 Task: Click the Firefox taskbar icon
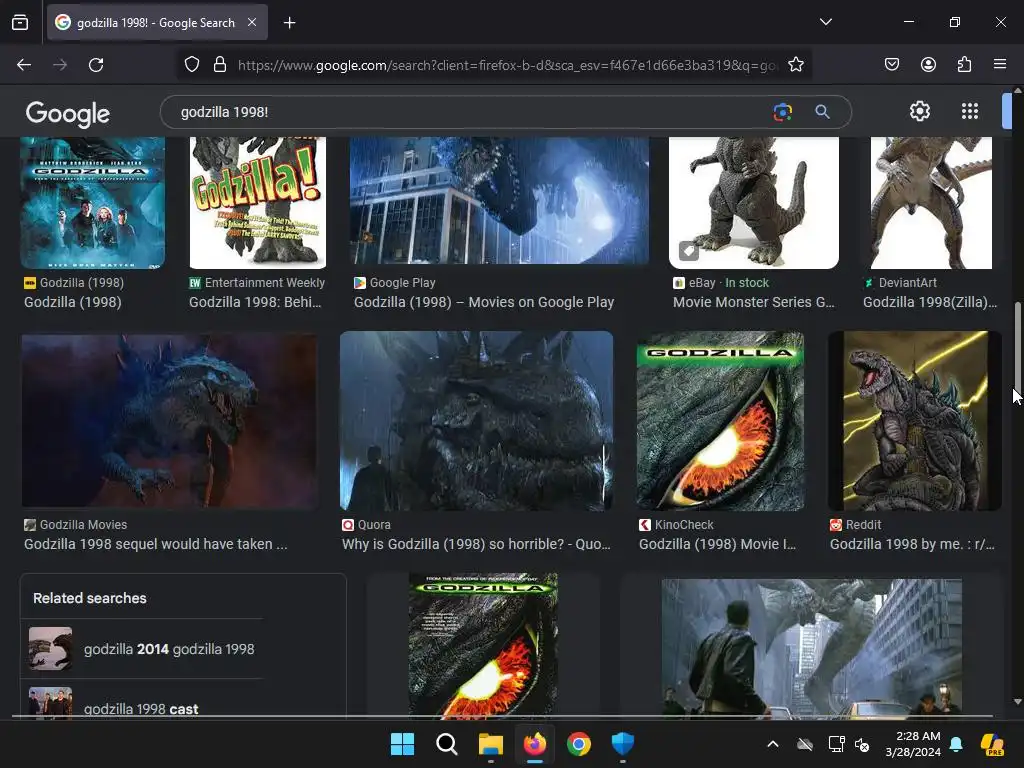(535, 744)
